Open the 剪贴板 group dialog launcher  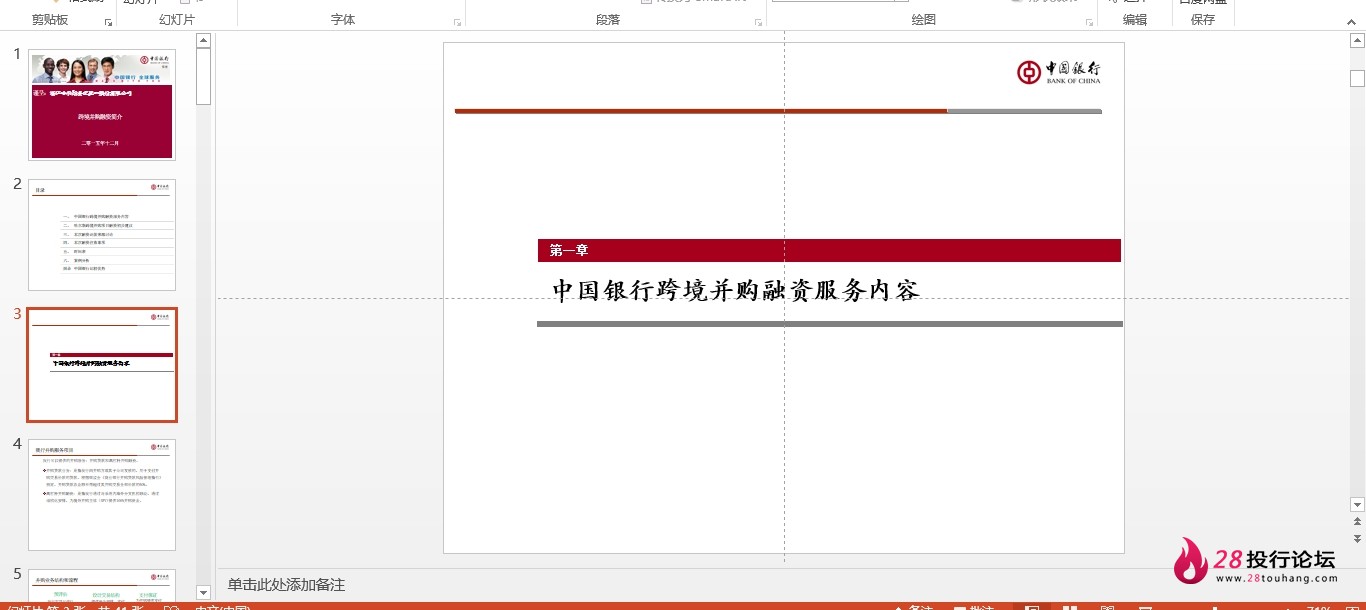[108, 21]
